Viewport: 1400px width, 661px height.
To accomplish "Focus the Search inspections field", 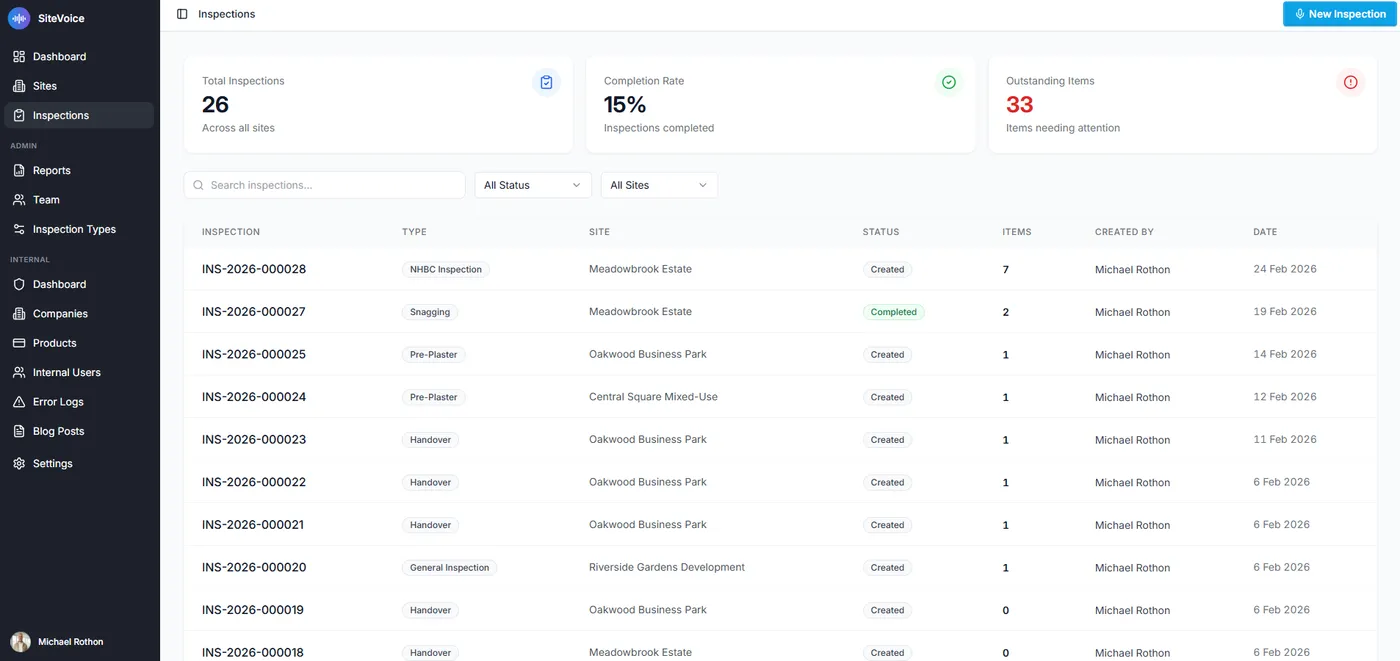I will tap(325, 185).
